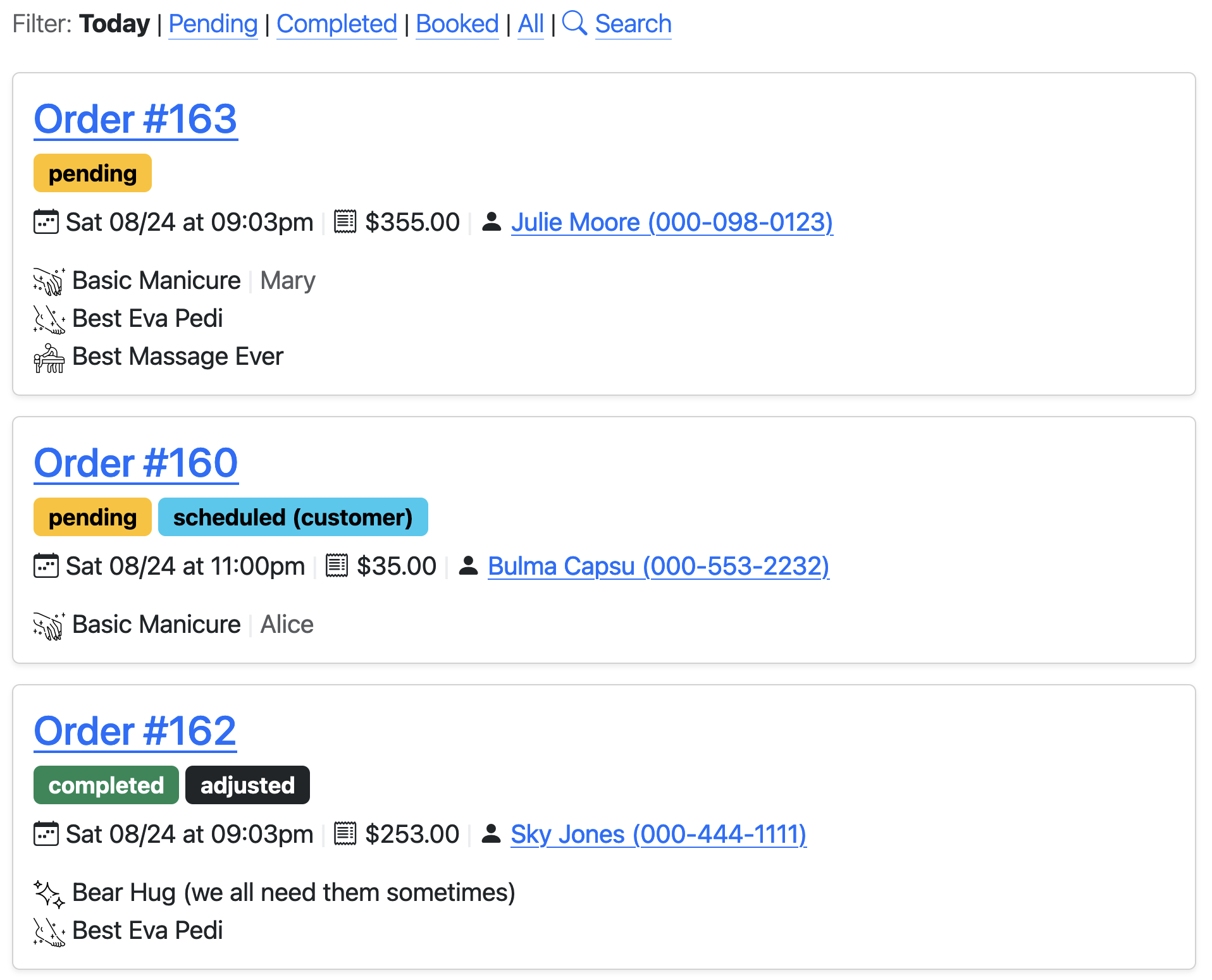Click the person icon beside Sky Jones
This screenshot has height=980, width=1212.
click(492, 834)
